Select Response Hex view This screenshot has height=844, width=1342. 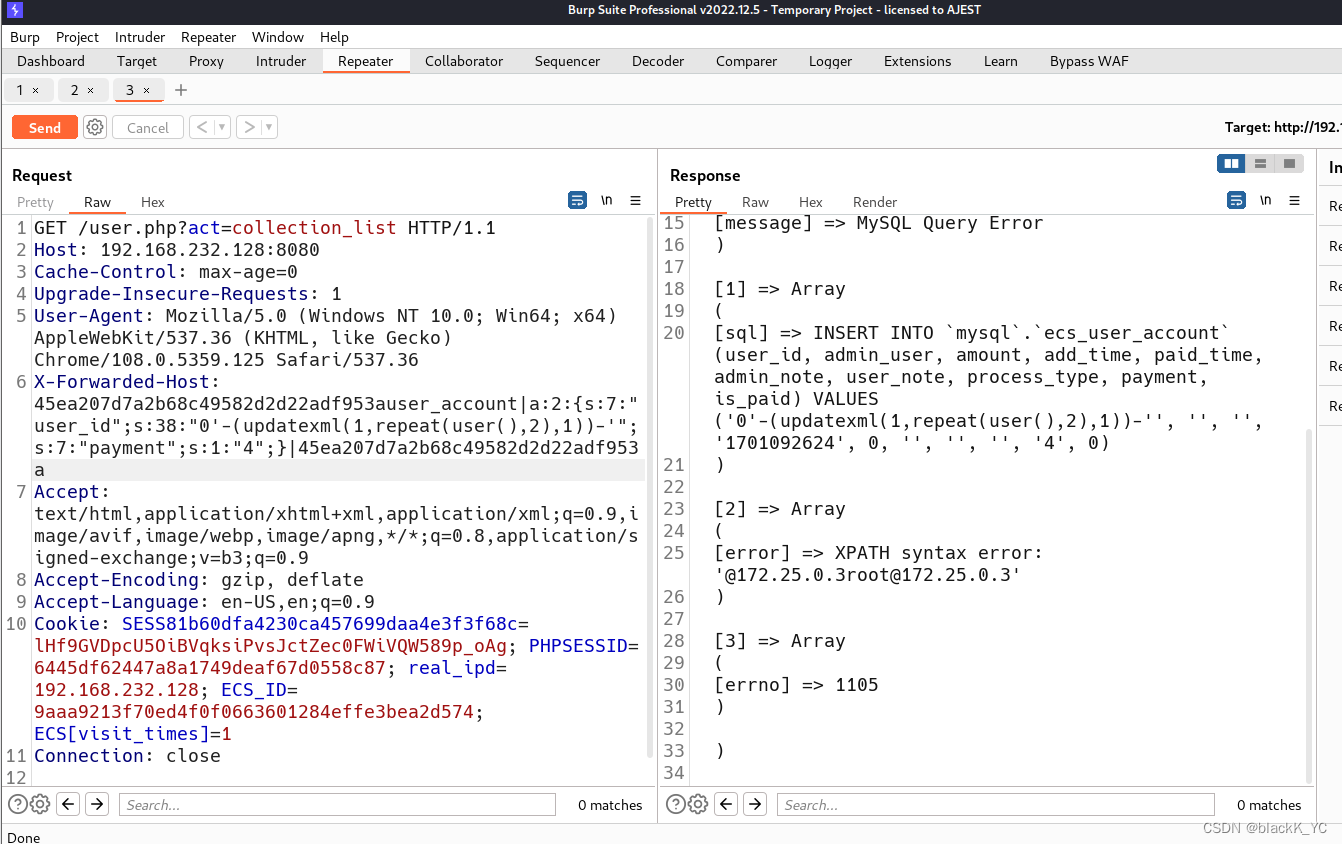tap(810, 202)
